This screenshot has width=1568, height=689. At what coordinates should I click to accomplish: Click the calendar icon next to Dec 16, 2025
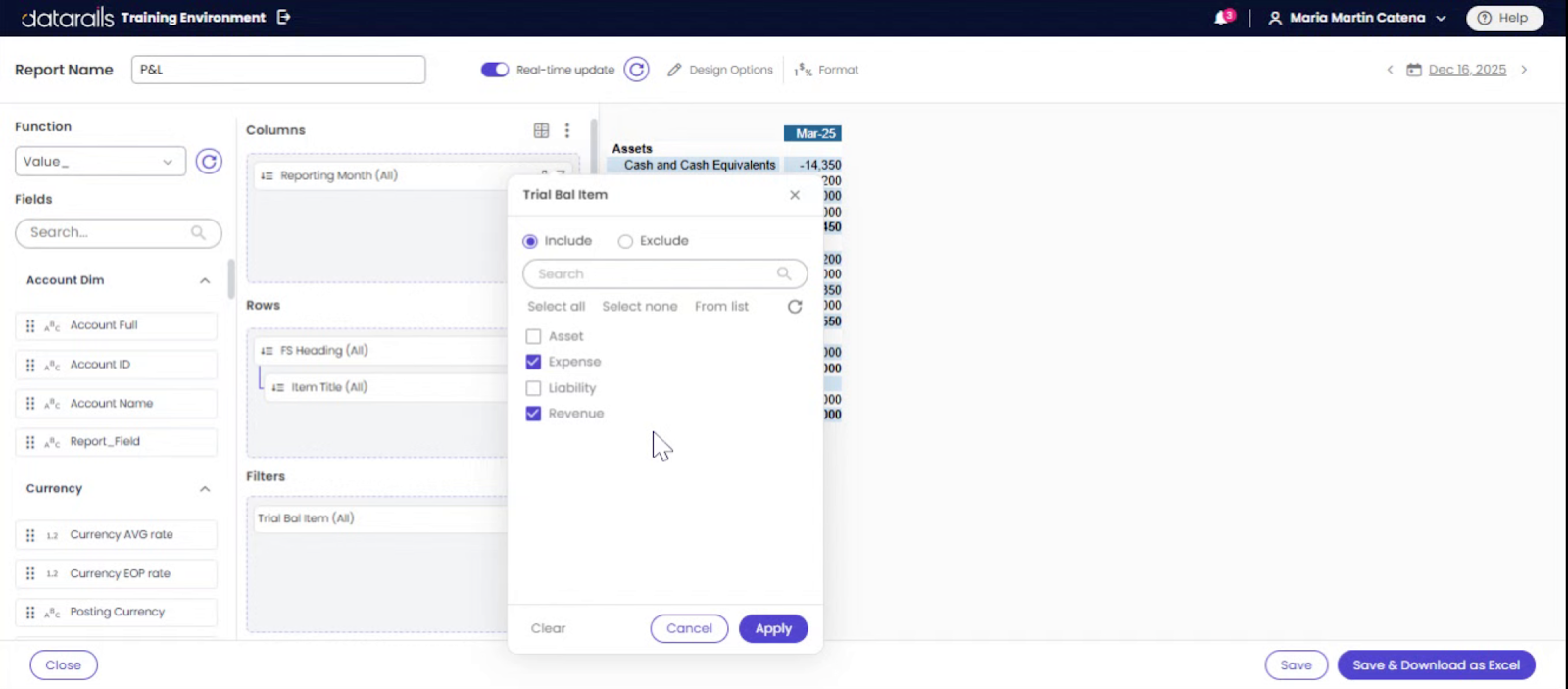pos(1414,70)
